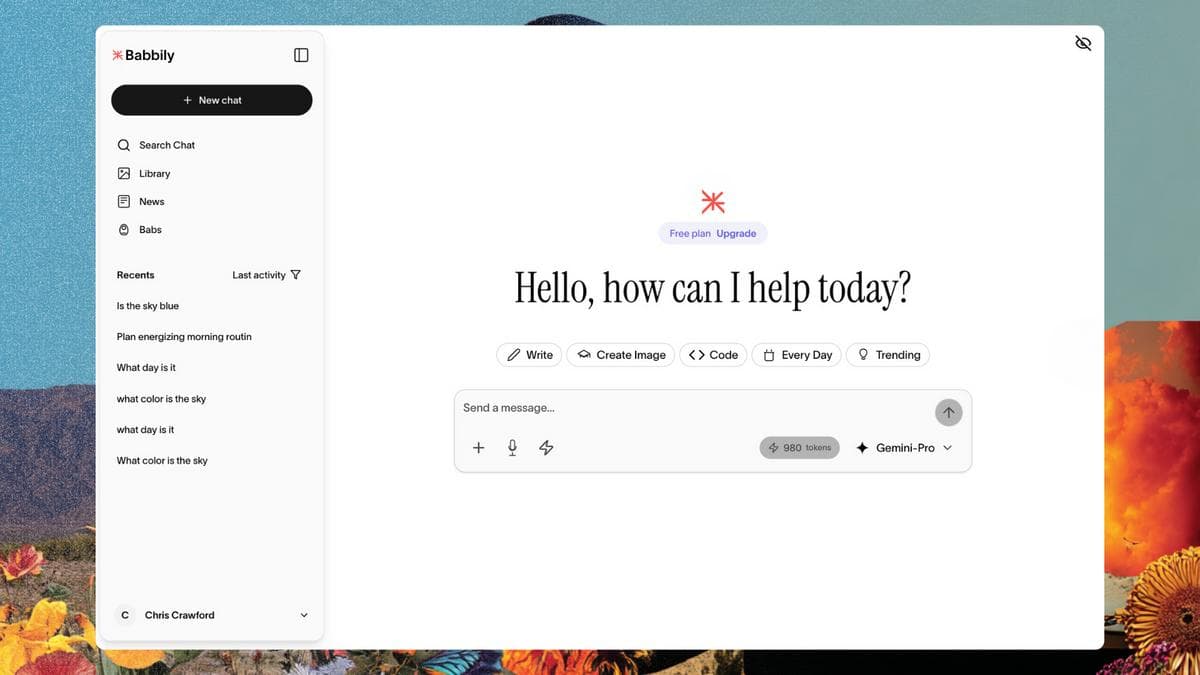Toggle the crossed-out eye visibility icon
Image resolution: width=1200 pixels, height=675 pixels.
[x=1082, y=43]
